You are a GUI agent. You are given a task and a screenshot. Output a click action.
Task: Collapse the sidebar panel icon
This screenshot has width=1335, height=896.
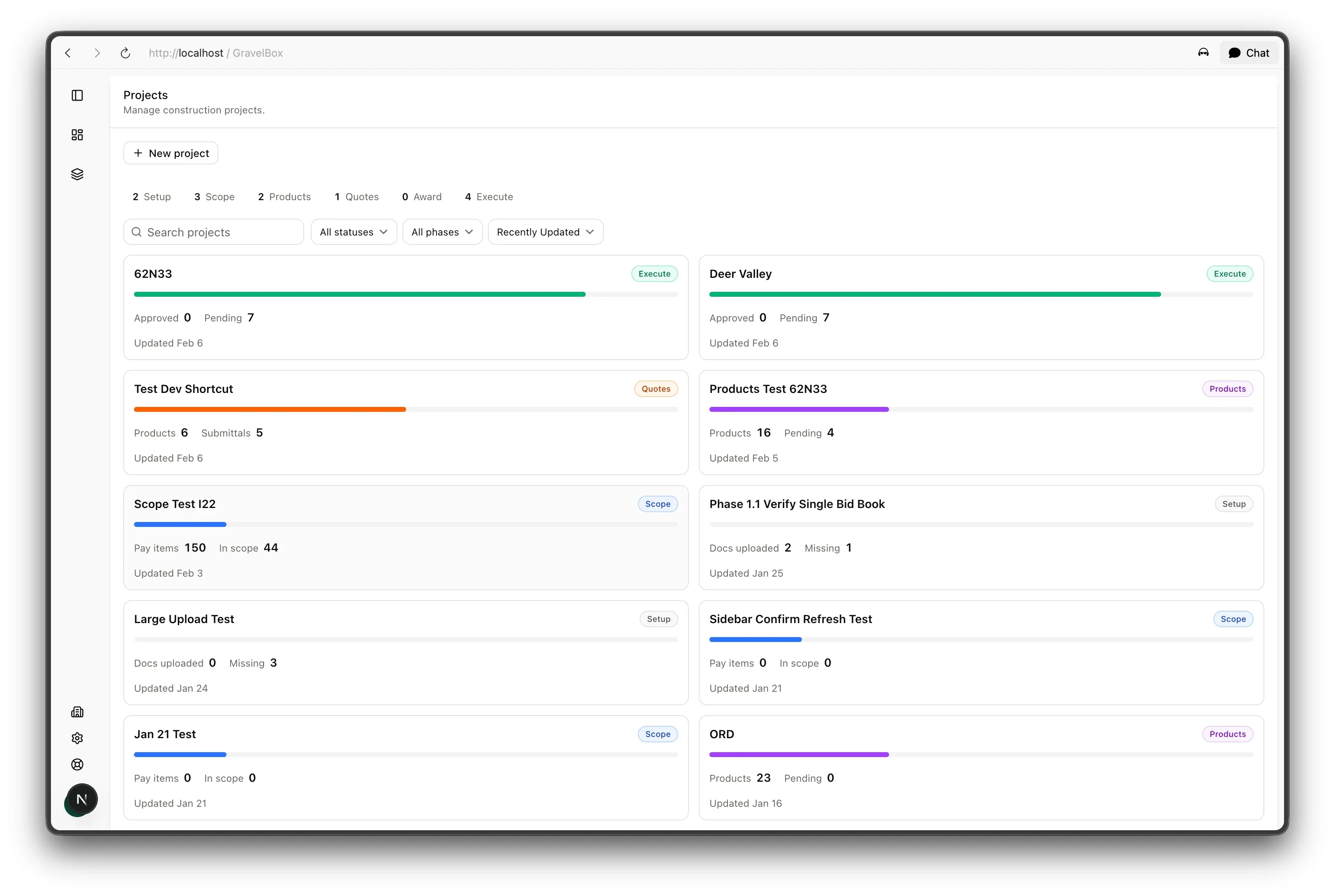click(77, 95)
